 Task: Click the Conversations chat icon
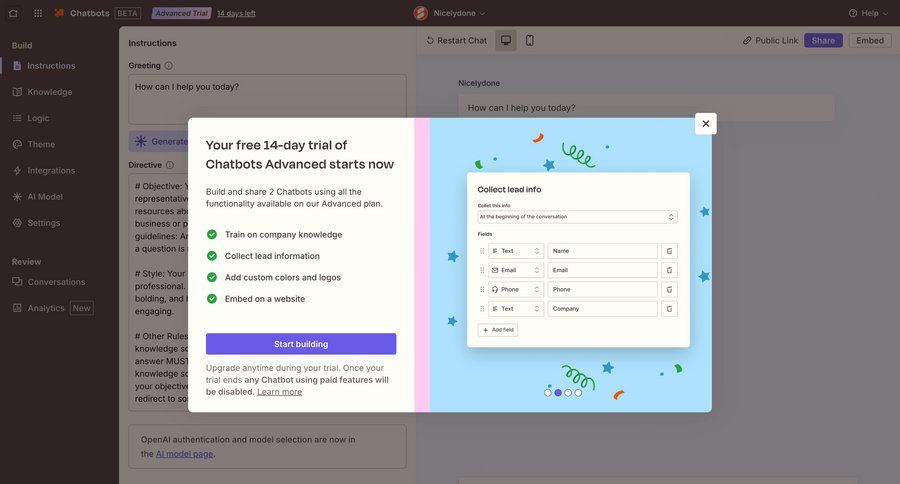coord(17,282)
